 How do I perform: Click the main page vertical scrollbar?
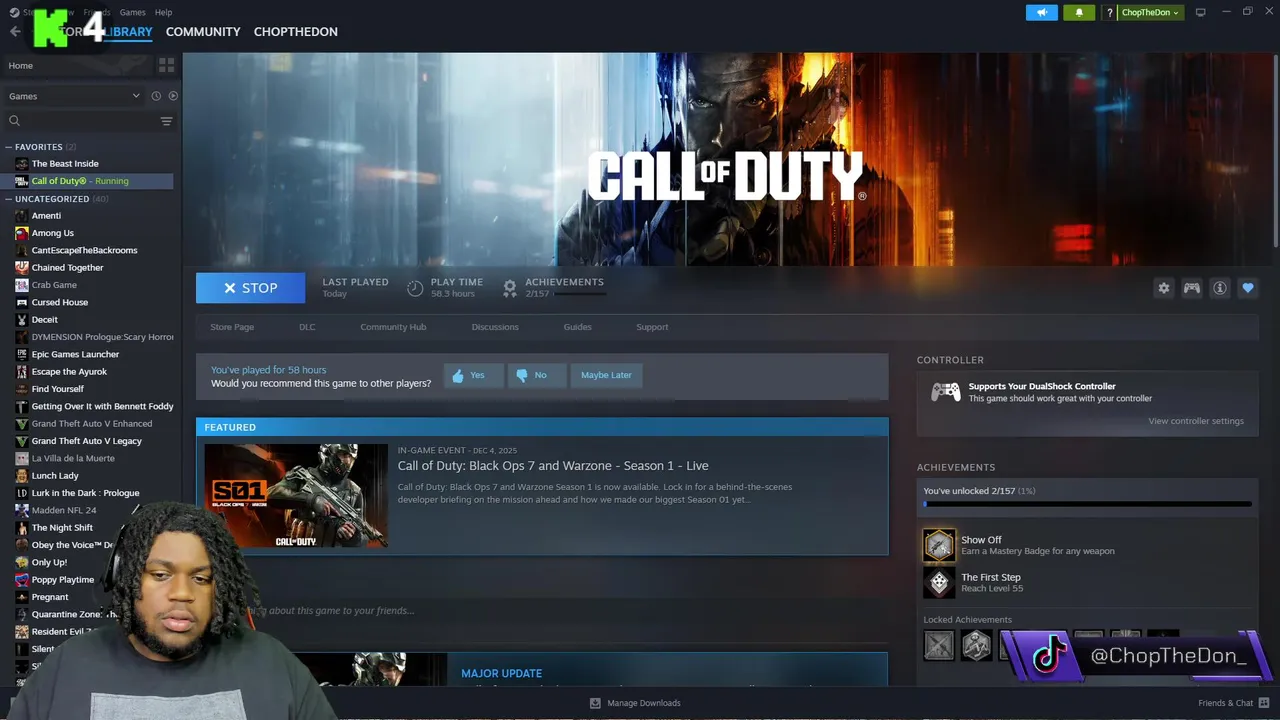tap(1275, 150)
